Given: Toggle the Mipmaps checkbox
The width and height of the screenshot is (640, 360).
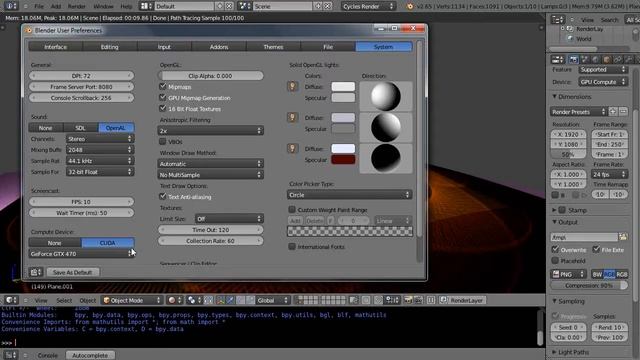Looking at the screenshot, I should point(163,87).
